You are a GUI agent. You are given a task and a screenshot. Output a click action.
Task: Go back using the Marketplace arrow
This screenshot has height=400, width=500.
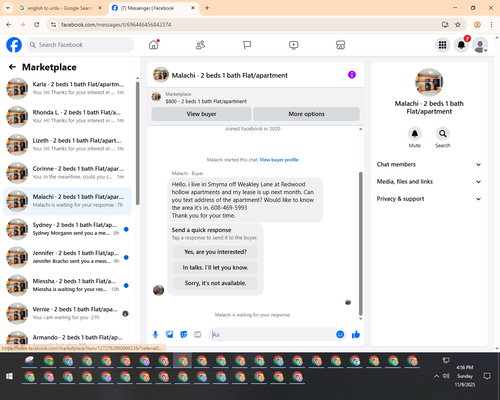click(12, 67)
